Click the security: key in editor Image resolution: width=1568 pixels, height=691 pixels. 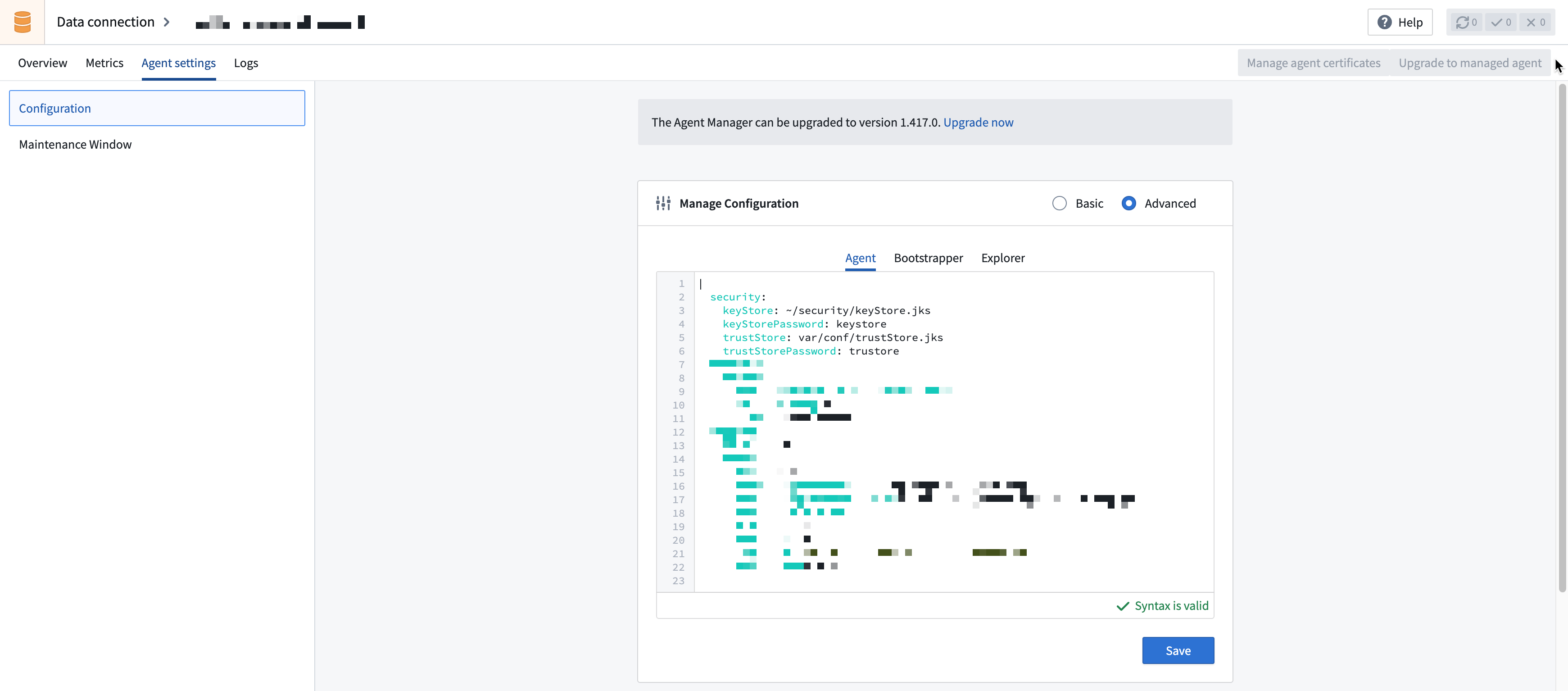pyautogui.click(x=738, y=297)
